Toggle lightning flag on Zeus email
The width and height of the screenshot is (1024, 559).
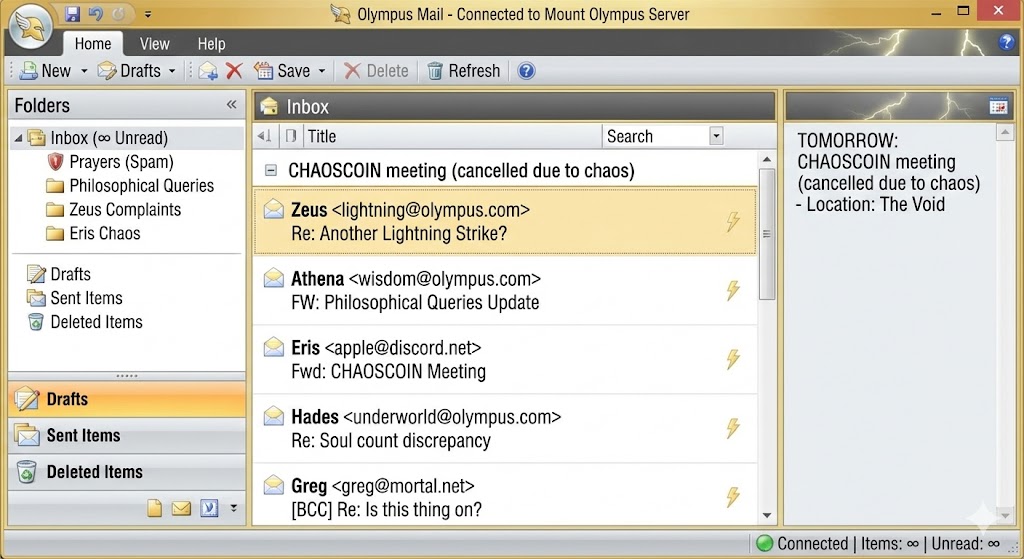(x=733, y=222)
